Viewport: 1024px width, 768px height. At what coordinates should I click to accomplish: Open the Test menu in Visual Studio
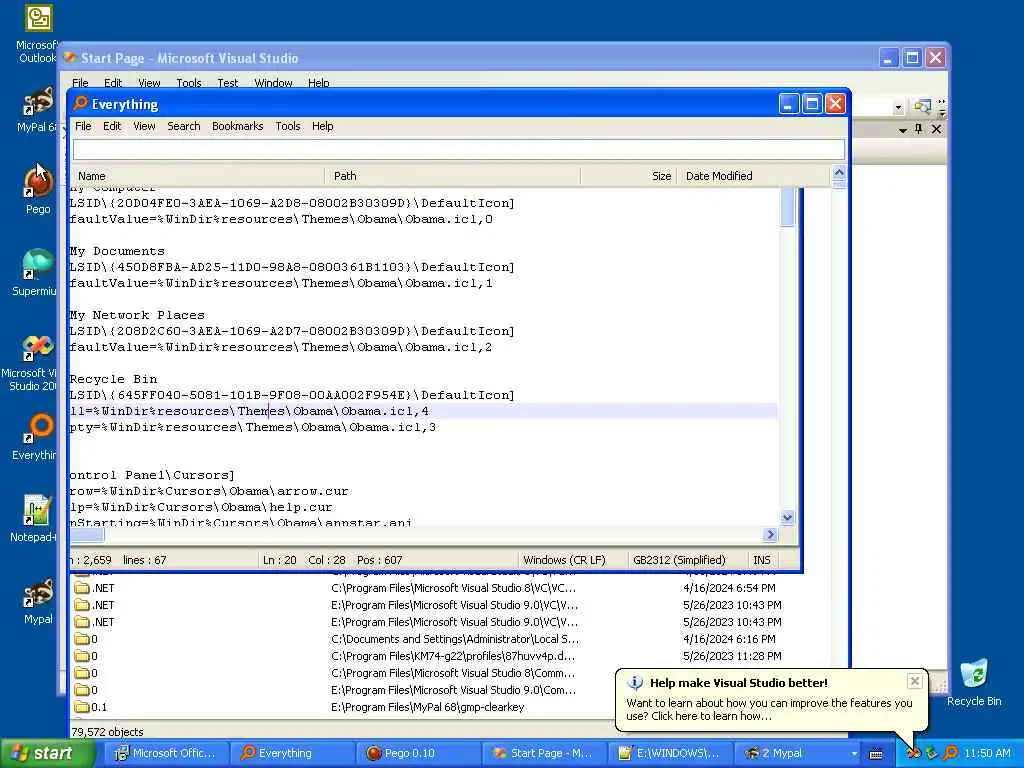227,83
